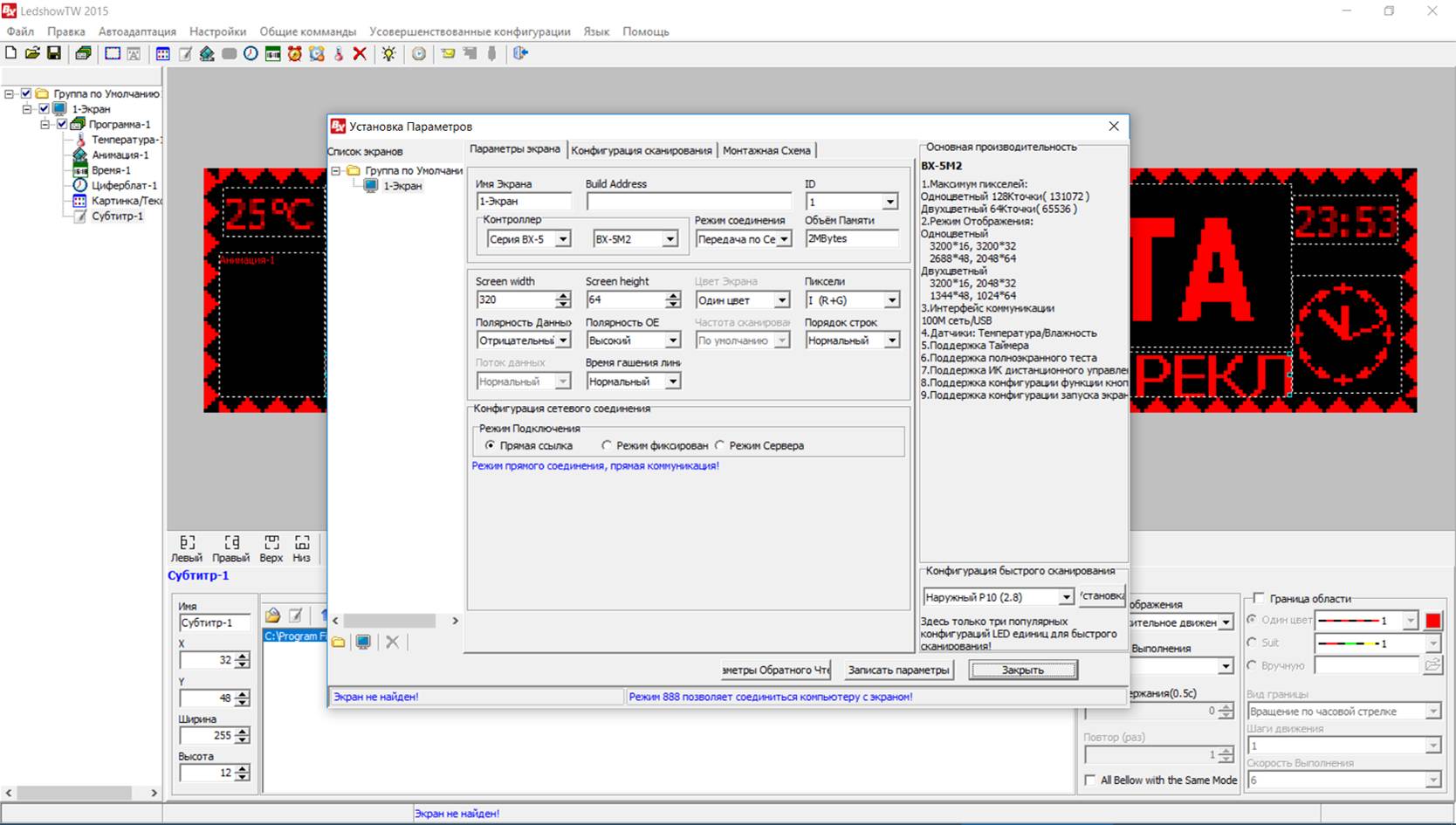Image resolution: width=1456 pixels, height=825 pixels.
Task: Click the blue exit door toolbar icon
Action: point(520,53)
